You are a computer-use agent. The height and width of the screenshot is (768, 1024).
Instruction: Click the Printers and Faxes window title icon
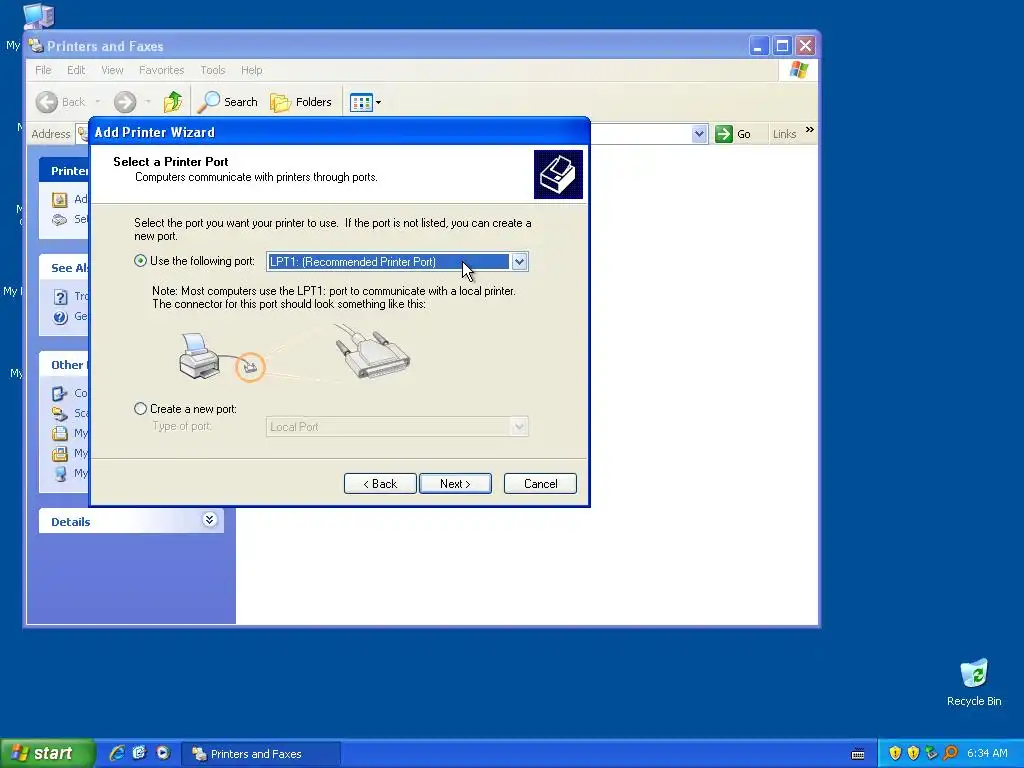click(37, 46)
